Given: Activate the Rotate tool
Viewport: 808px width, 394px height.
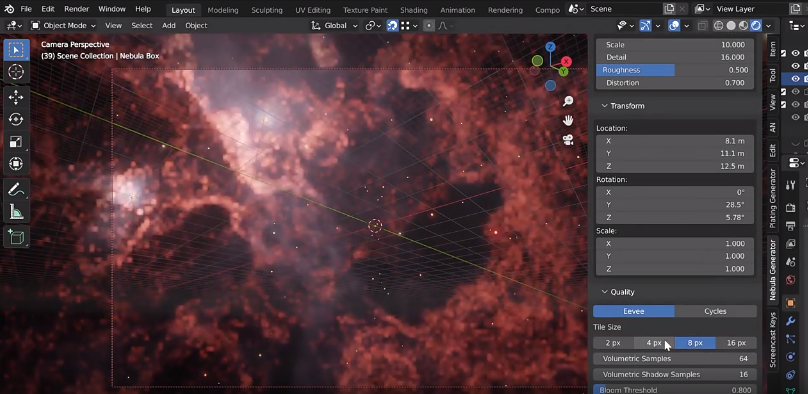Looking at the screenshot, I should pyautogui.click(x=16, y=119).
